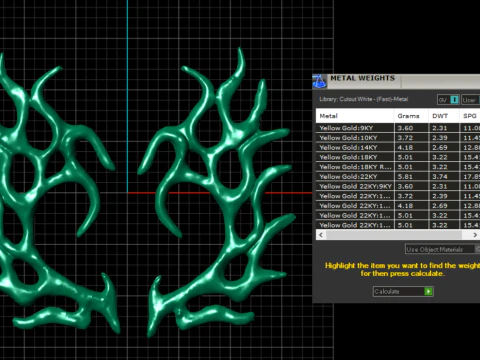Image resolution: width=480 pixels, height=360 pixels.
Task: Click the horizontal scrollbar thumb in the metals table
Action: [394, 235]
